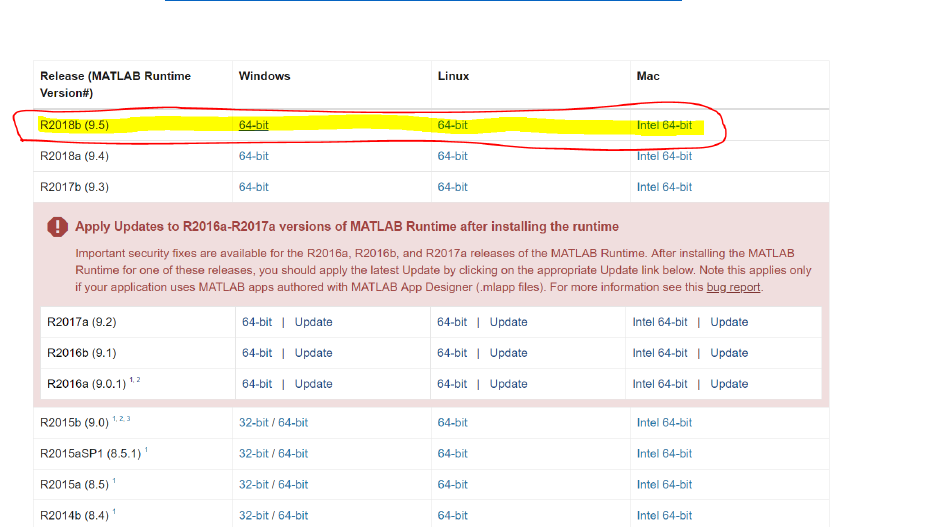
Task: Open R2018b Linux 64-bit download link
Action: click(452, 125)
